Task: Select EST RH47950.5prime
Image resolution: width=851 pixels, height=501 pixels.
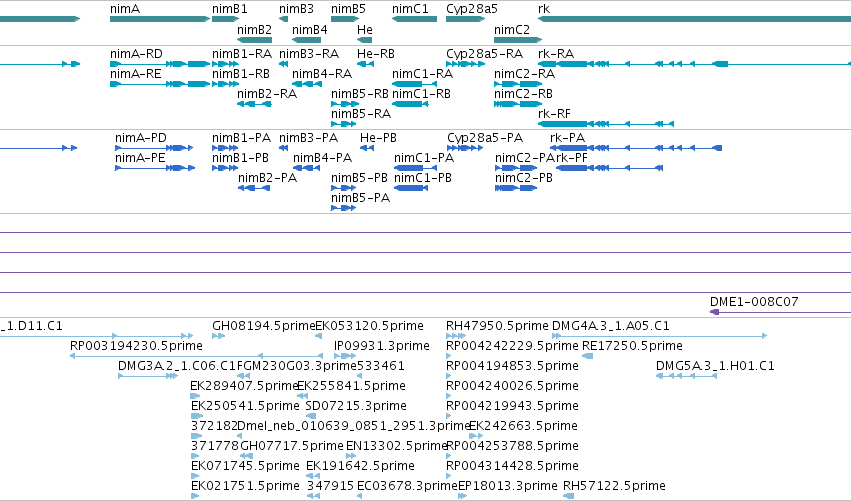Action: point(497,326)
